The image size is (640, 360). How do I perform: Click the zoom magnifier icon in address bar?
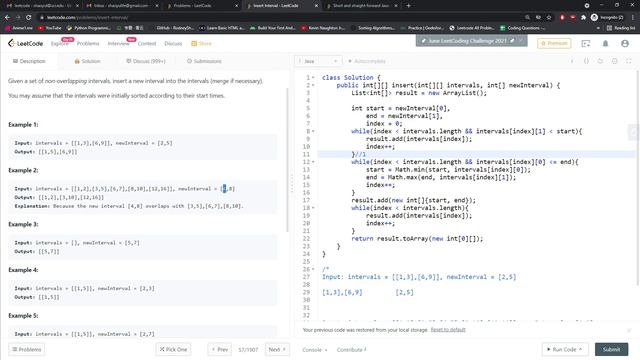click(527, 17)
